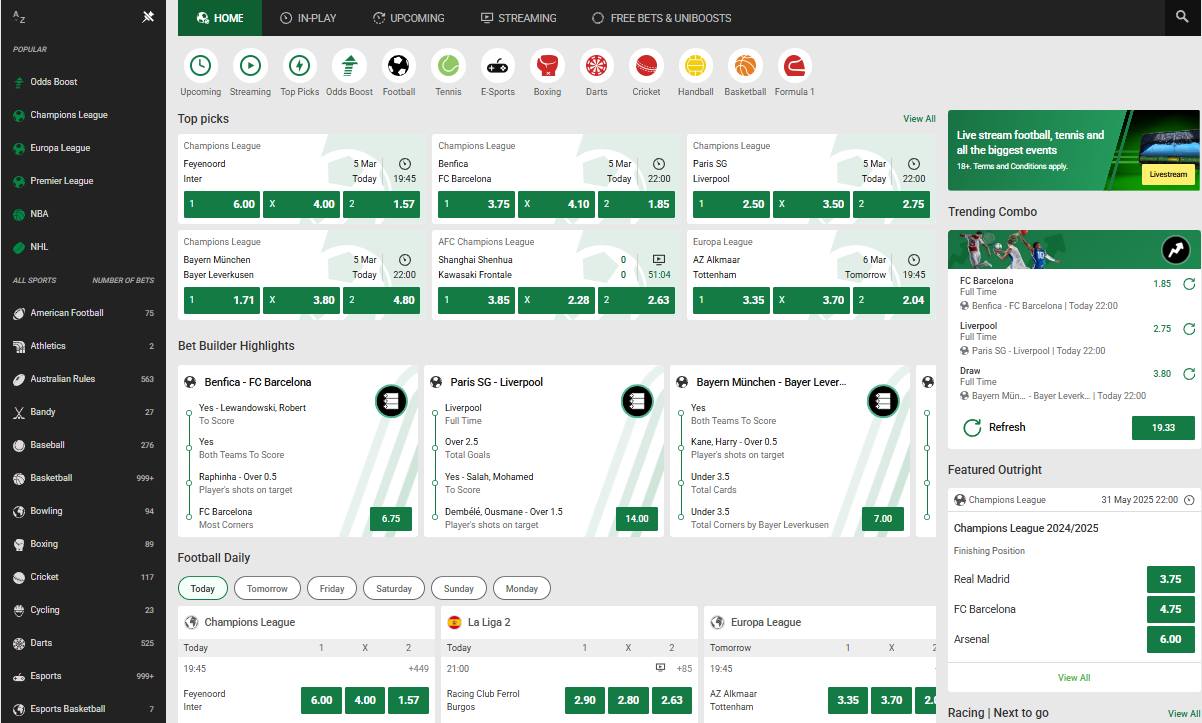
Task: Switch to the In-Play tab
Action: 308,18
